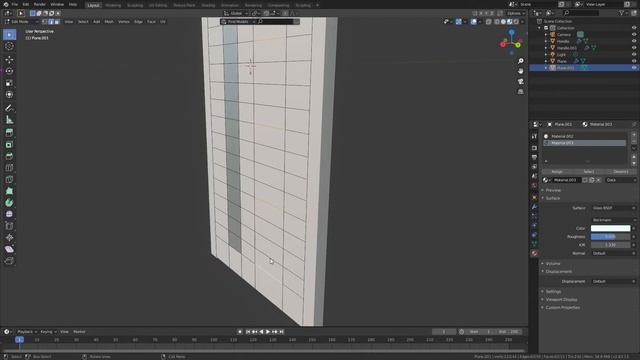640x360 pixels.
Task: Select the Scale tool
Action: pos(9,83)
